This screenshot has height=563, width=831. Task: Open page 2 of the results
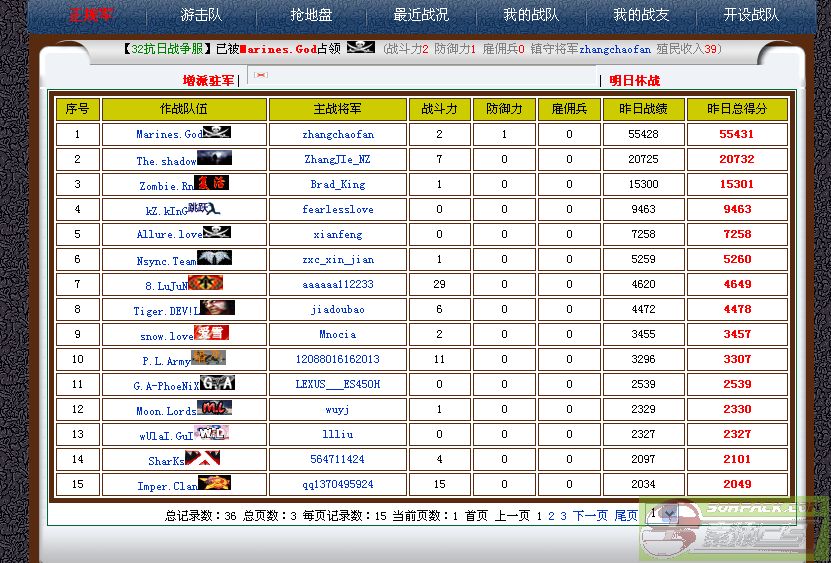pyautogui.click(x=551, y=516)
